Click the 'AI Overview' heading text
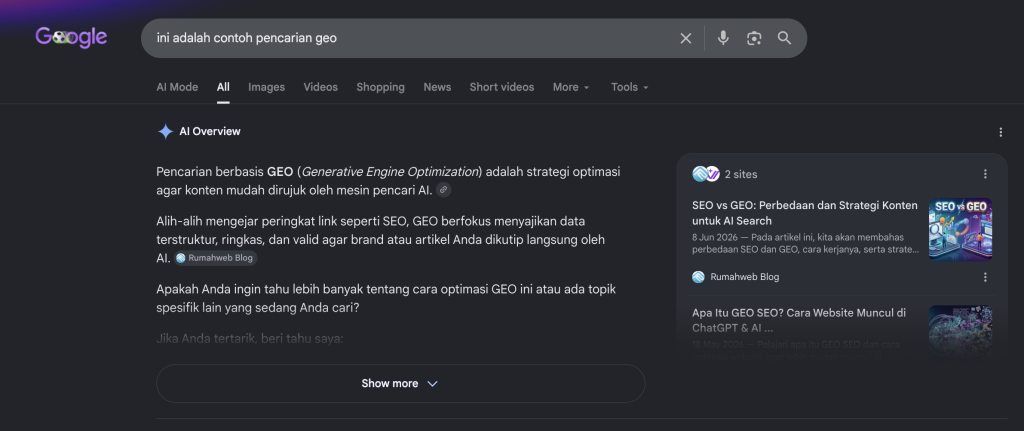Image resolution: width=1024 pixels, height=431 pixels. tap(210, 131)
